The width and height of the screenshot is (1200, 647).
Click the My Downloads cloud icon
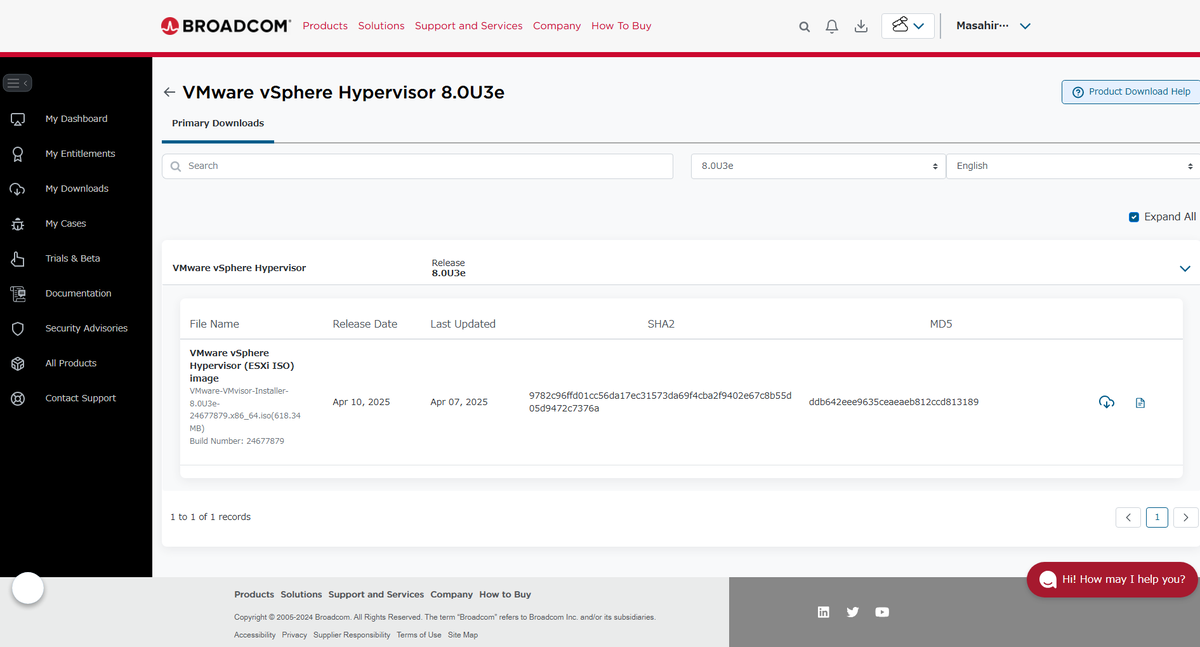[17, 189]
